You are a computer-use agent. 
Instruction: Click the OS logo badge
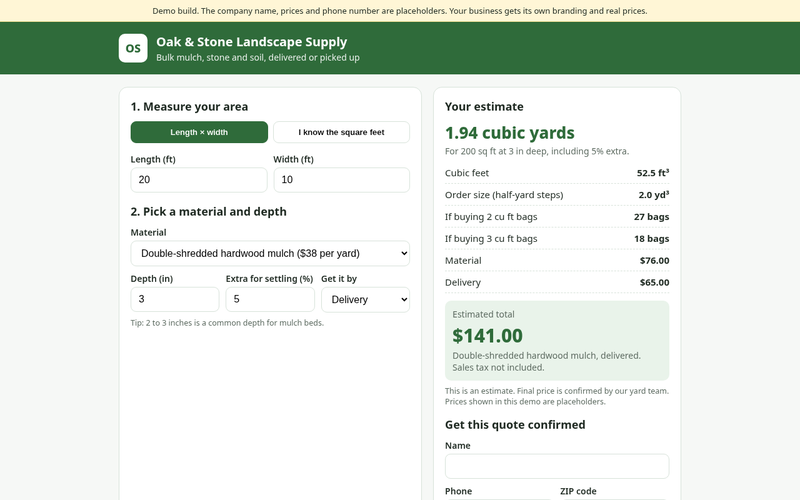click(133, 48)
